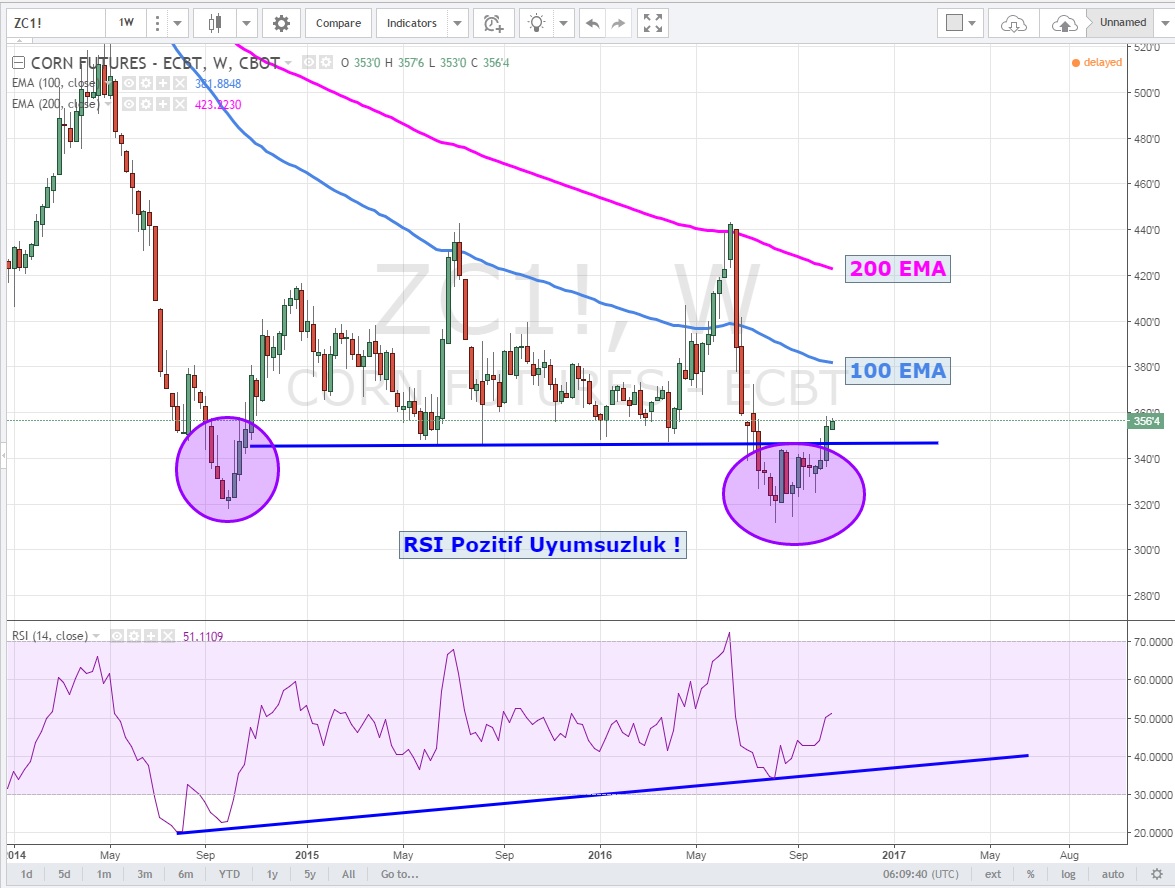Open chart properties gear in top toolbar
The image size is (1175, 888).
click(x=282, y=23)
